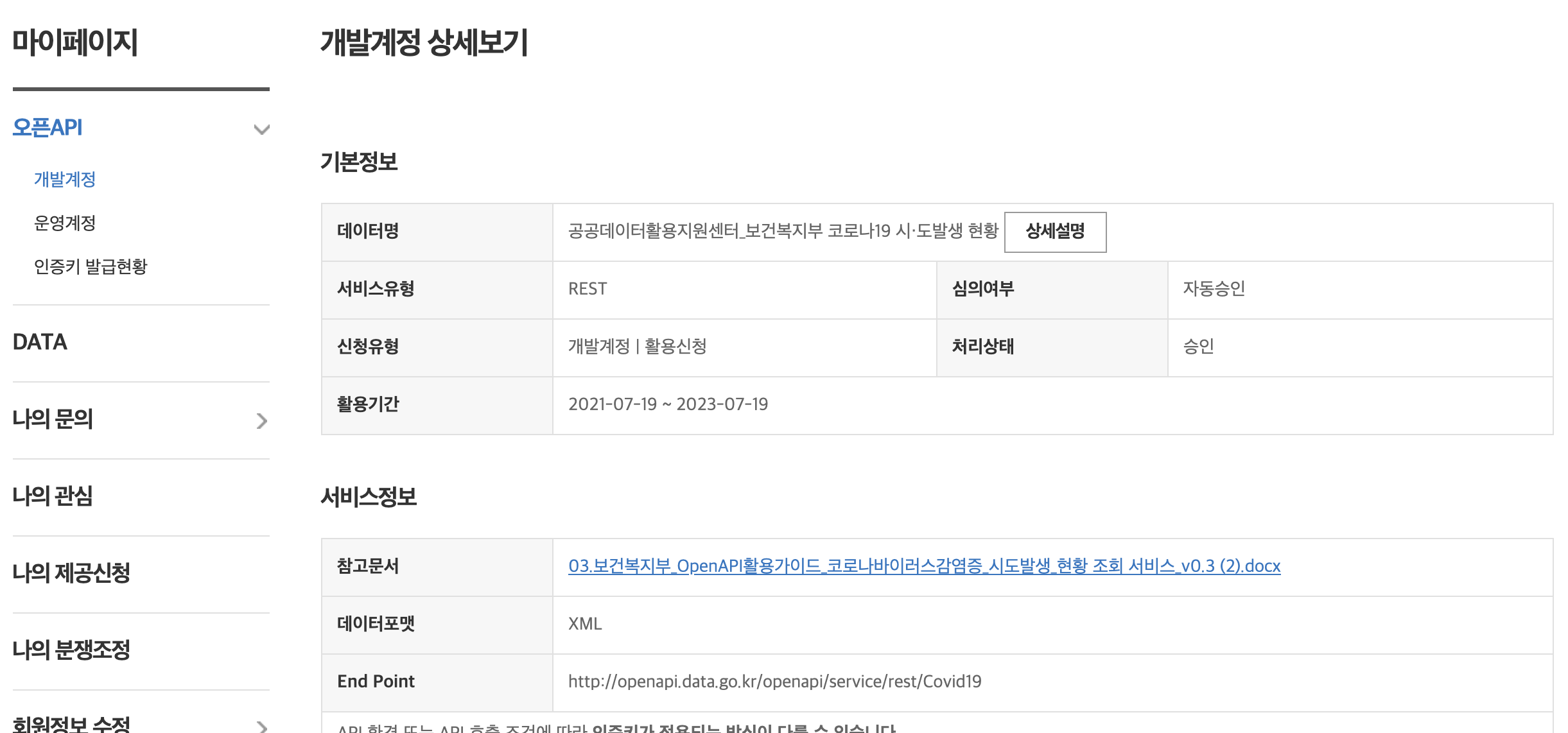Open 나의 문의 section
Viewport: 1568px width, 733px height.
click(53, 419)
